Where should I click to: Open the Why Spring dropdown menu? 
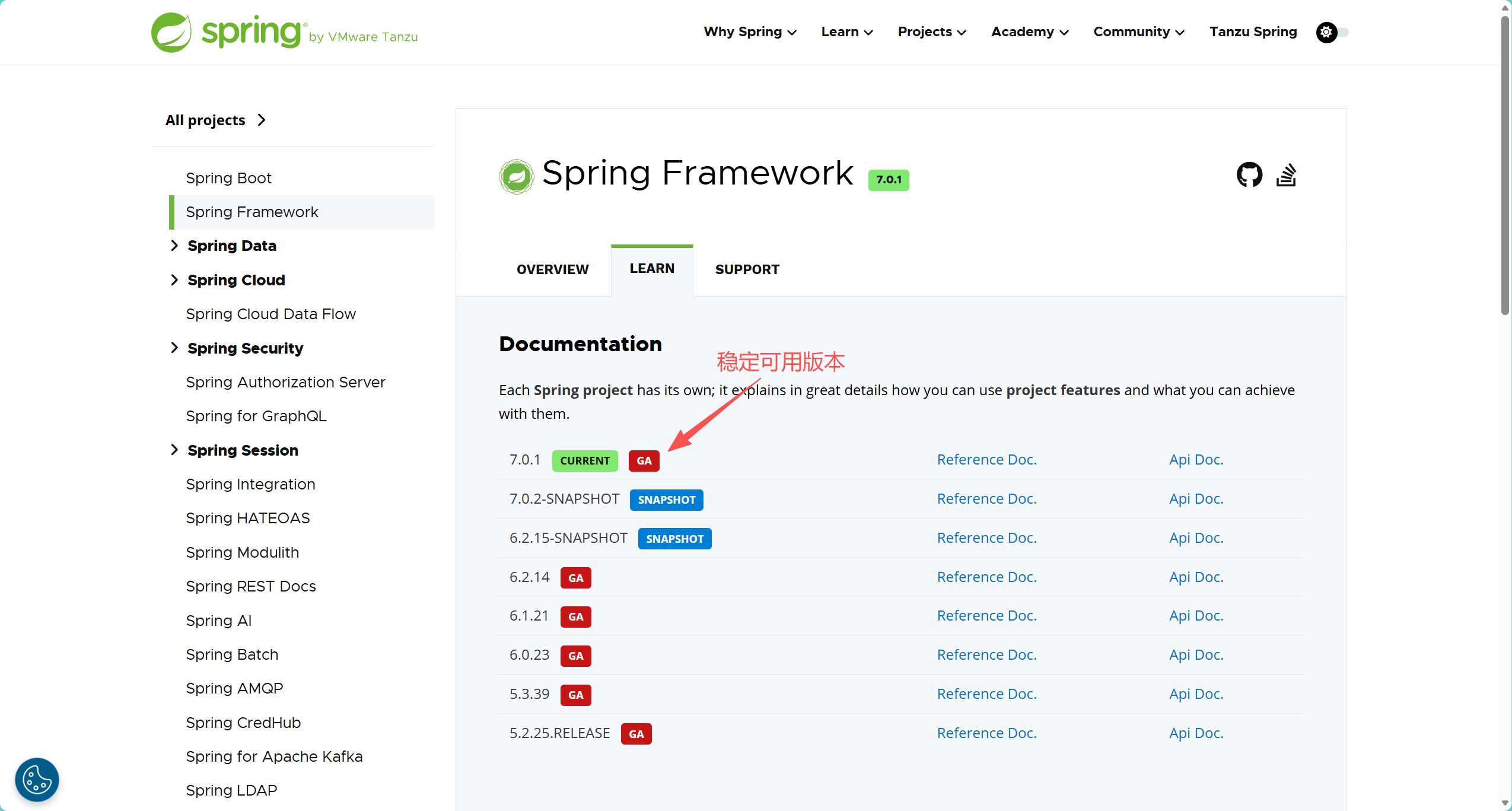749,32
